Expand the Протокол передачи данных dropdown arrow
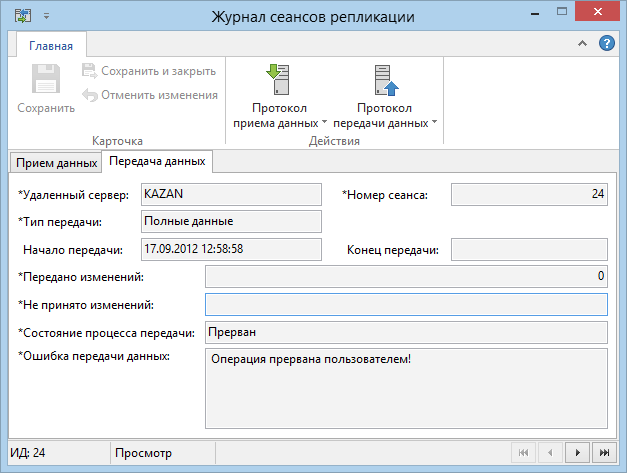This screenshot has width=627, height=473. pos(435,121)
